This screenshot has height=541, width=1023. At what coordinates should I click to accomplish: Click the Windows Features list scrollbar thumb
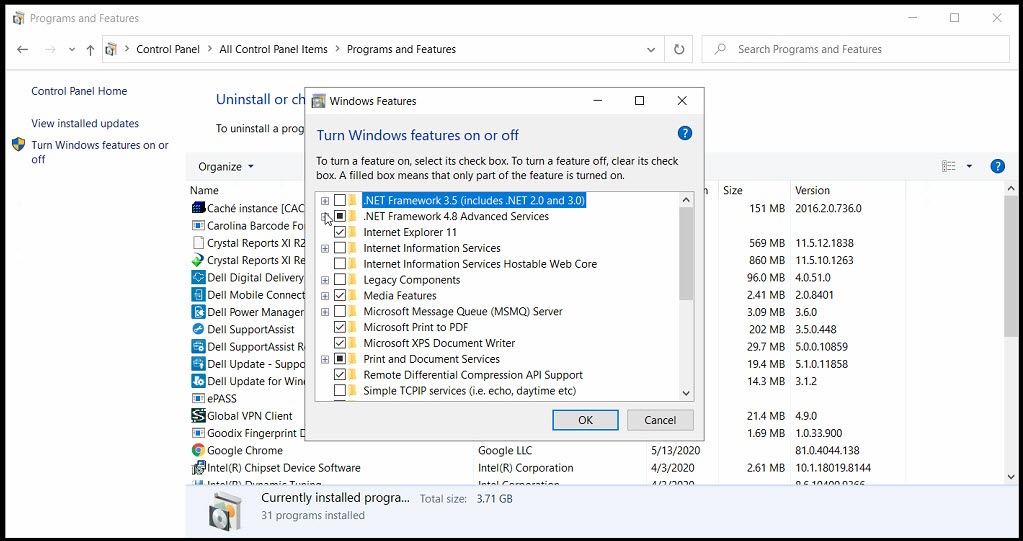pos(686,255)
